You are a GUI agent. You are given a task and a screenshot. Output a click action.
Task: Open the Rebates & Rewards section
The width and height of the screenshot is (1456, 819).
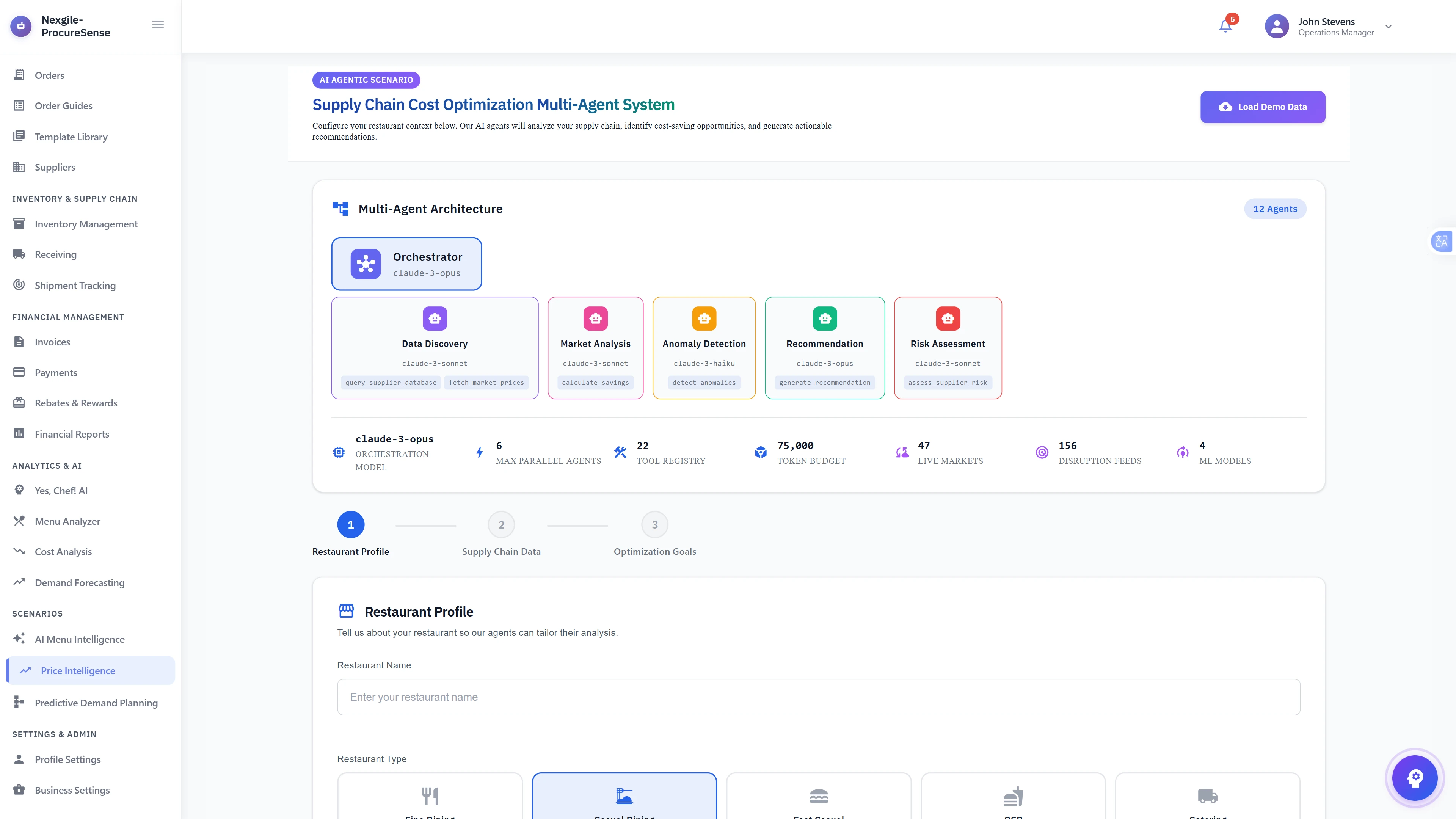point(76,402)
